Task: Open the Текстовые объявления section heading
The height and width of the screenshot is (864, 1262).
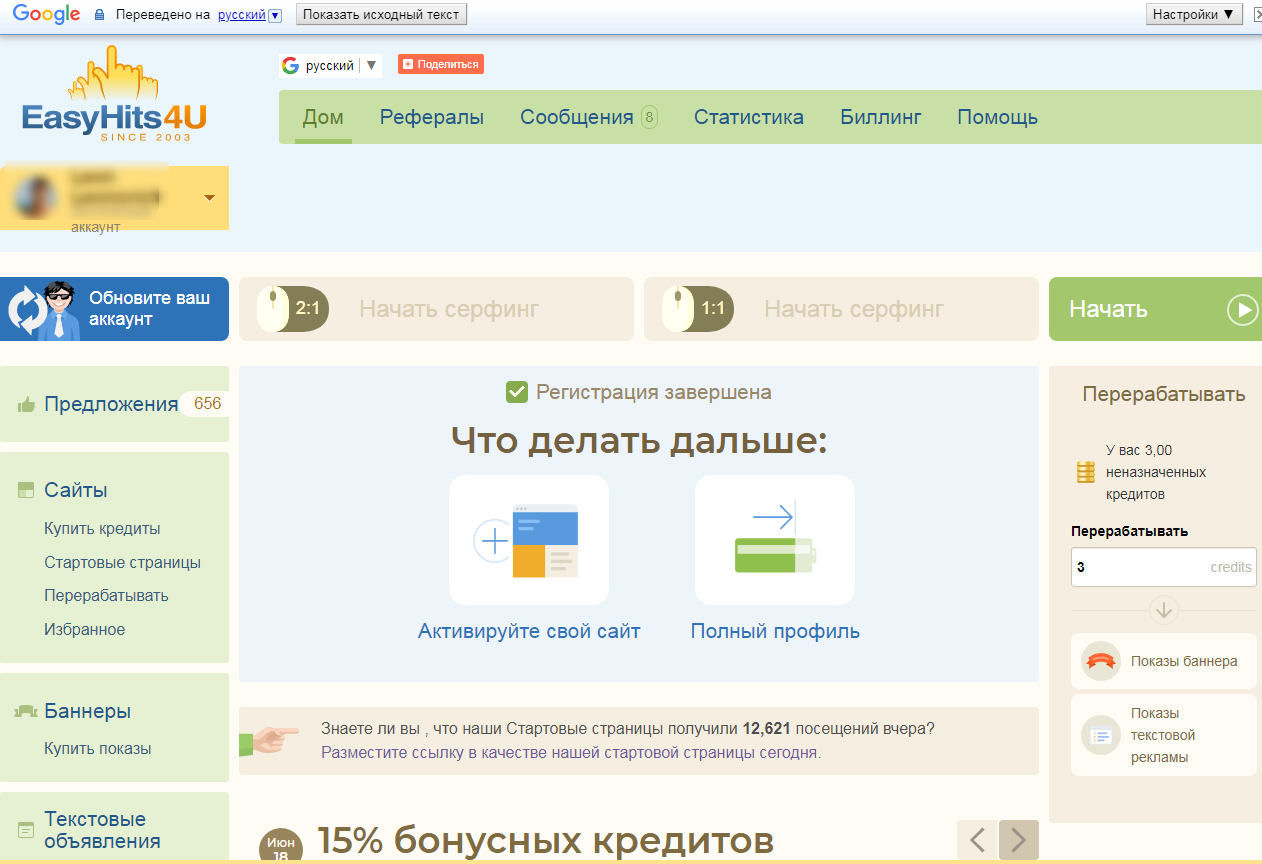Action: 102,830
